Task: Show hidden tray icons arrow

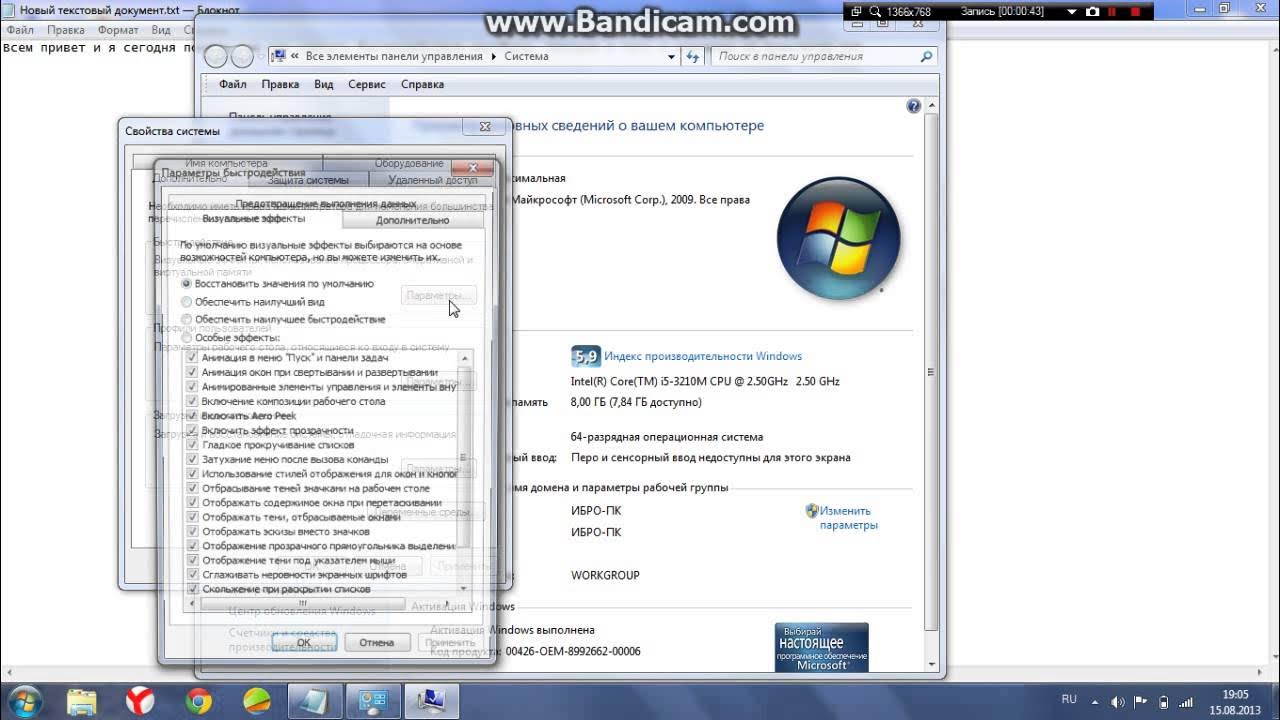Action: 1096,701
